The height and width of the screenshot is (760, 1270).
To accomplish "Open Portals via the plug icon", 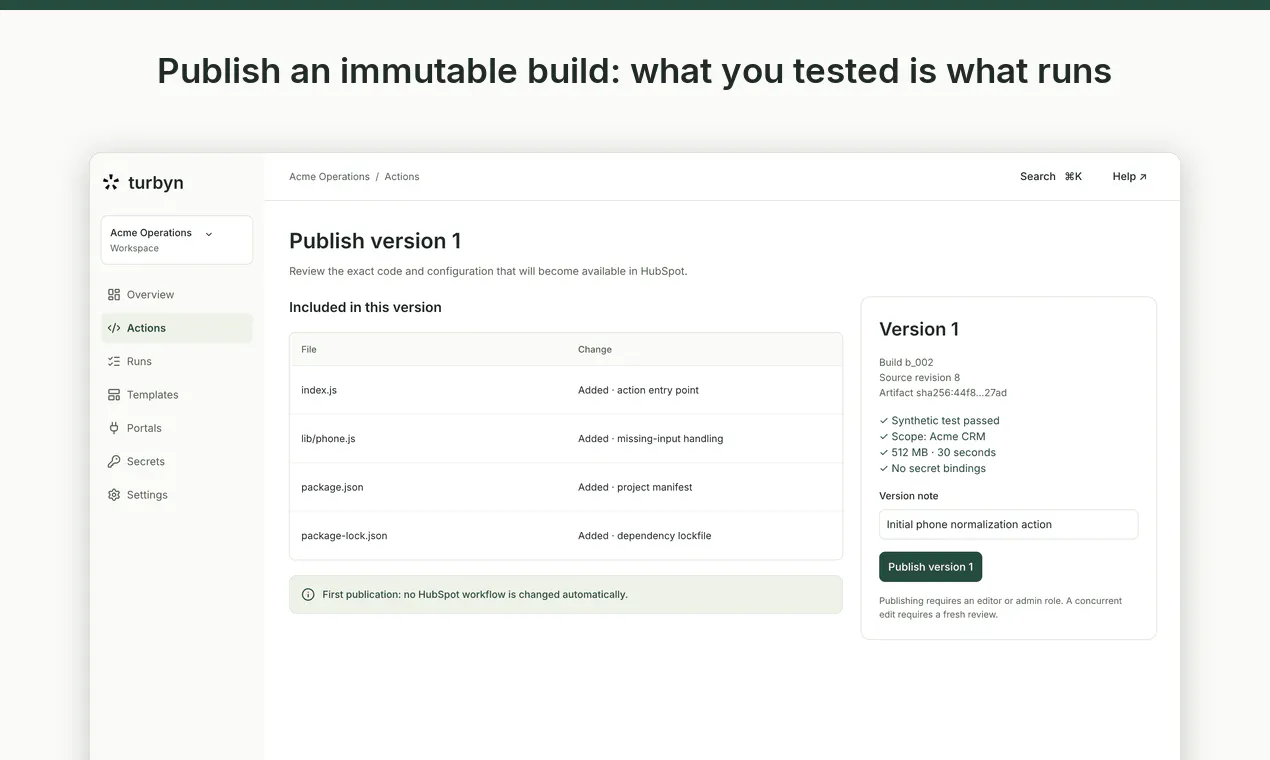I will click(x=114, y=428).
